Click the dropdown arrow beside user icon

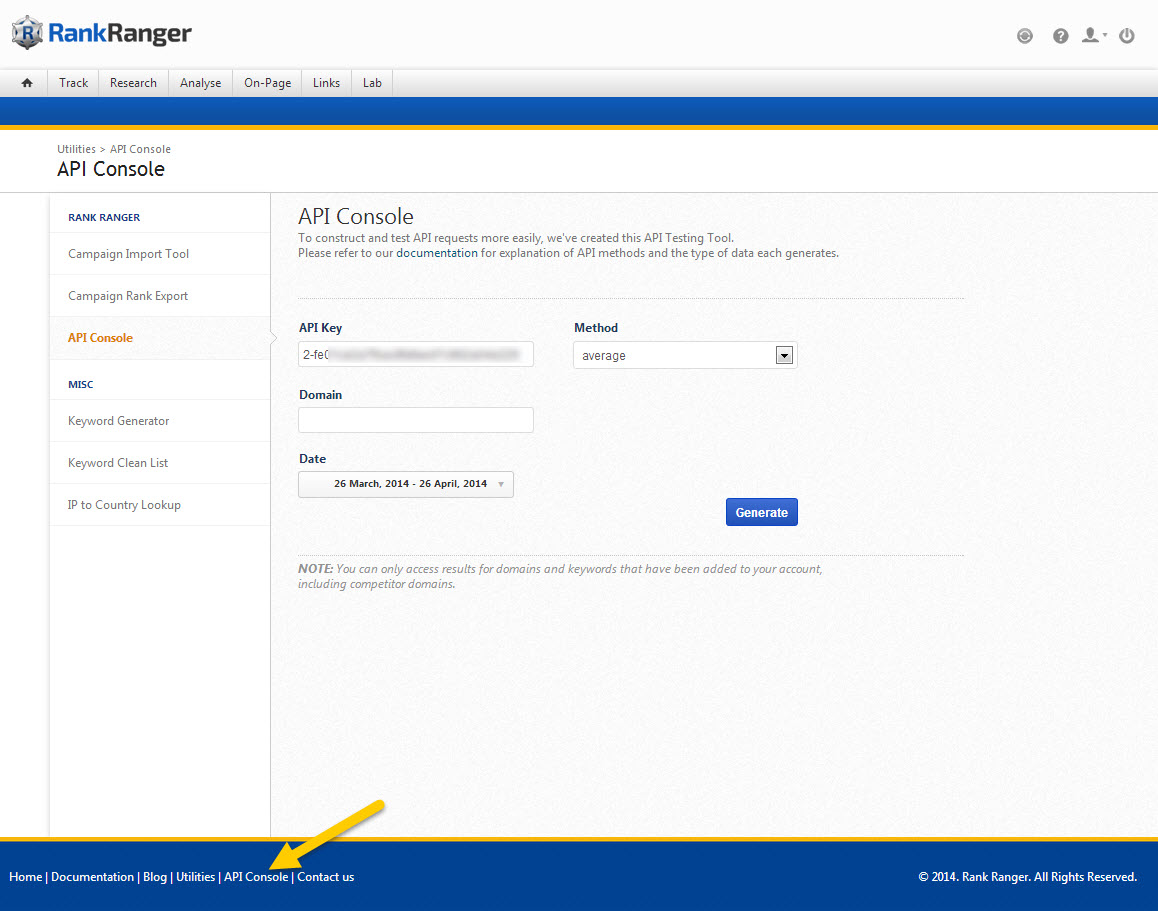(1105, 35)
